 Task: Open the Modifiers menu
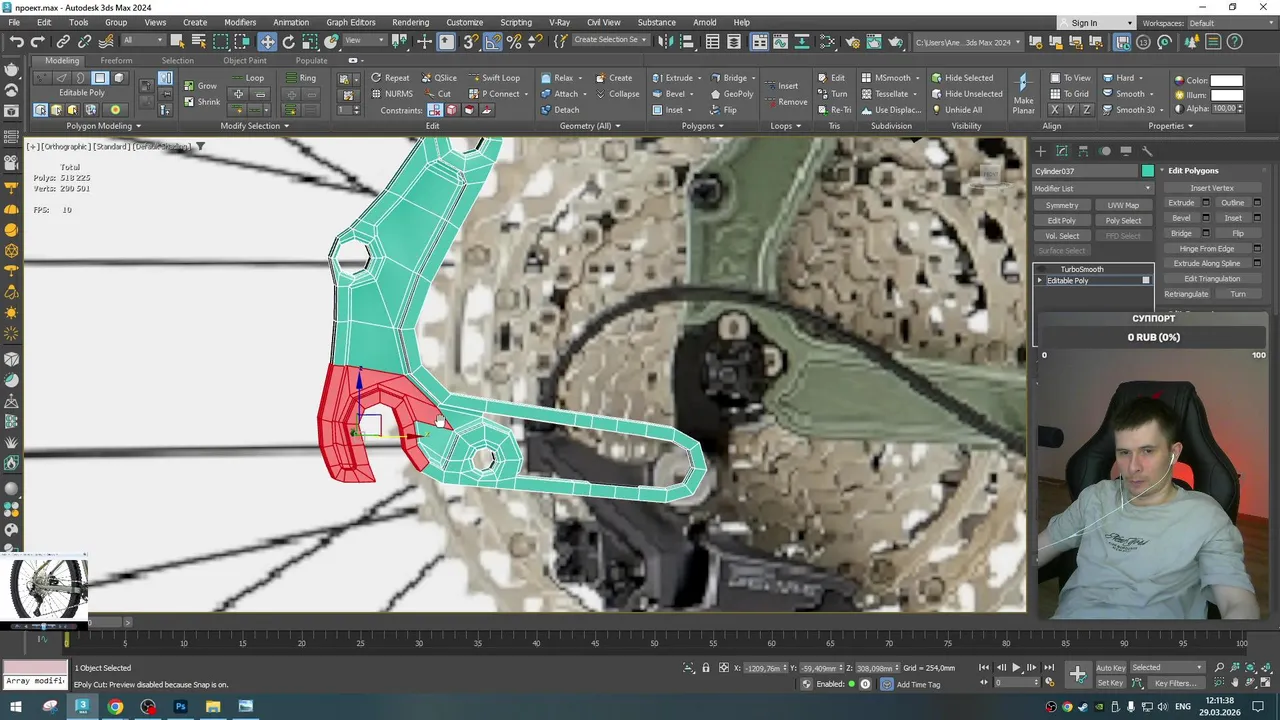[x=240, y=22]
